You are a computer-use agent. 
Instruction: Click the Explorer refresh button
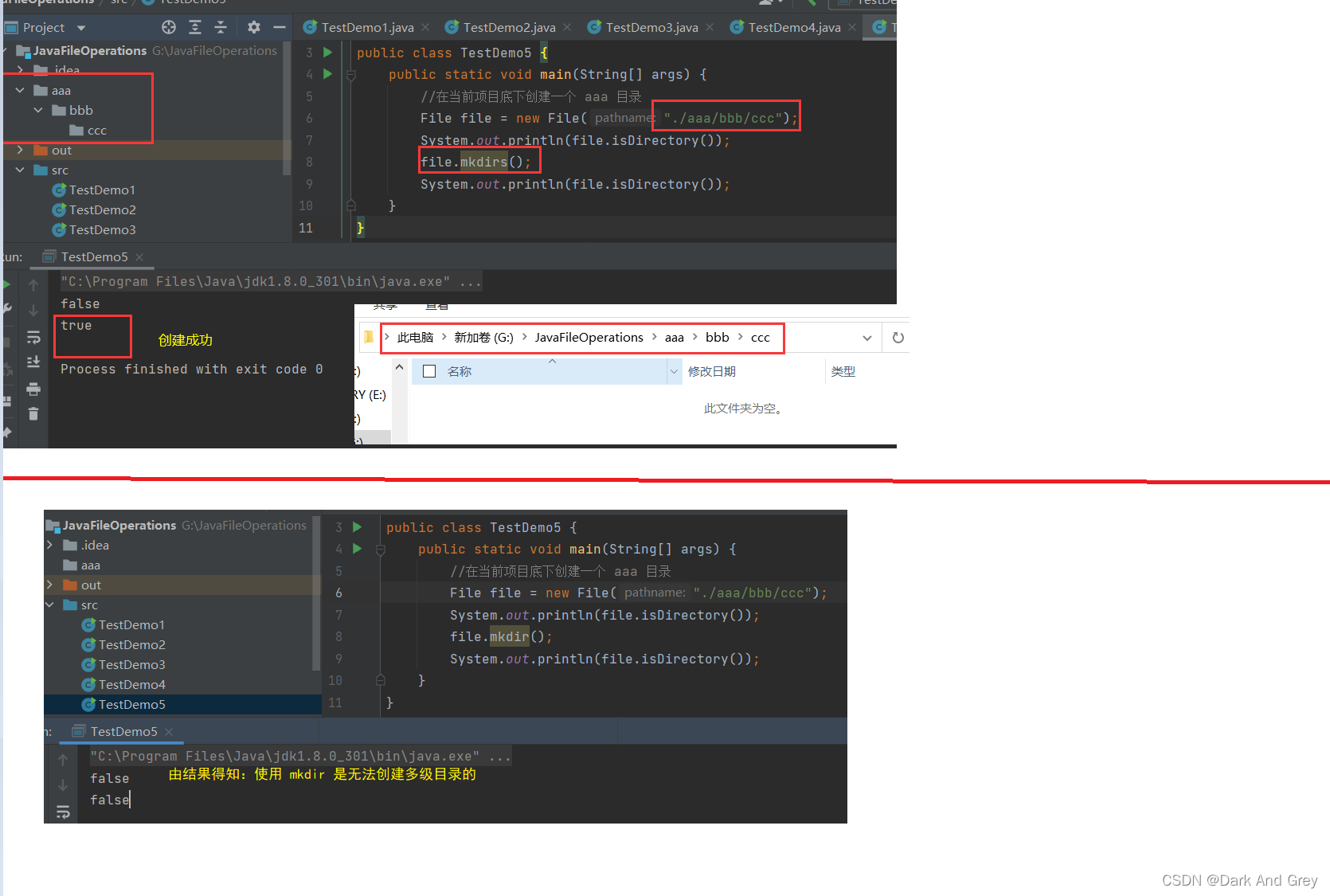pos(898,338)
